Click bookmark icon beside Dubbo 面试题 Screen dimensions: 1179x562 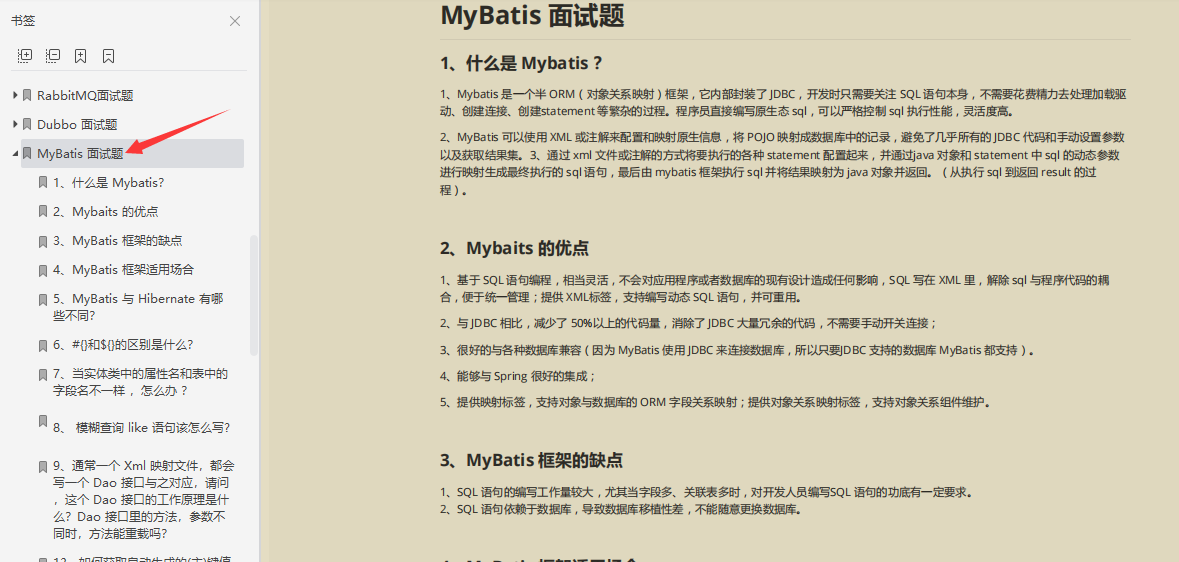(x=27, y=124)
